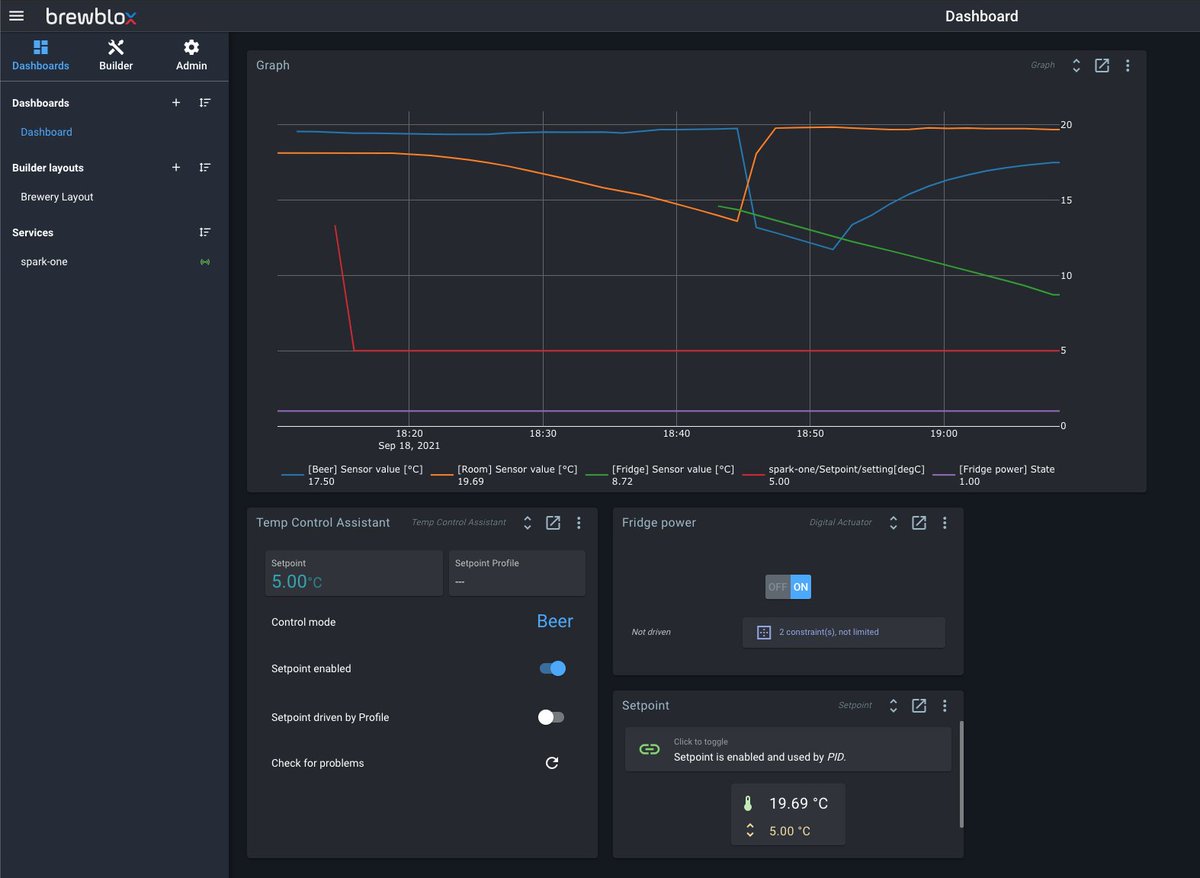Click the Setpoint widget scrollbar
The image size is (1200, 878).
(961, 774)
